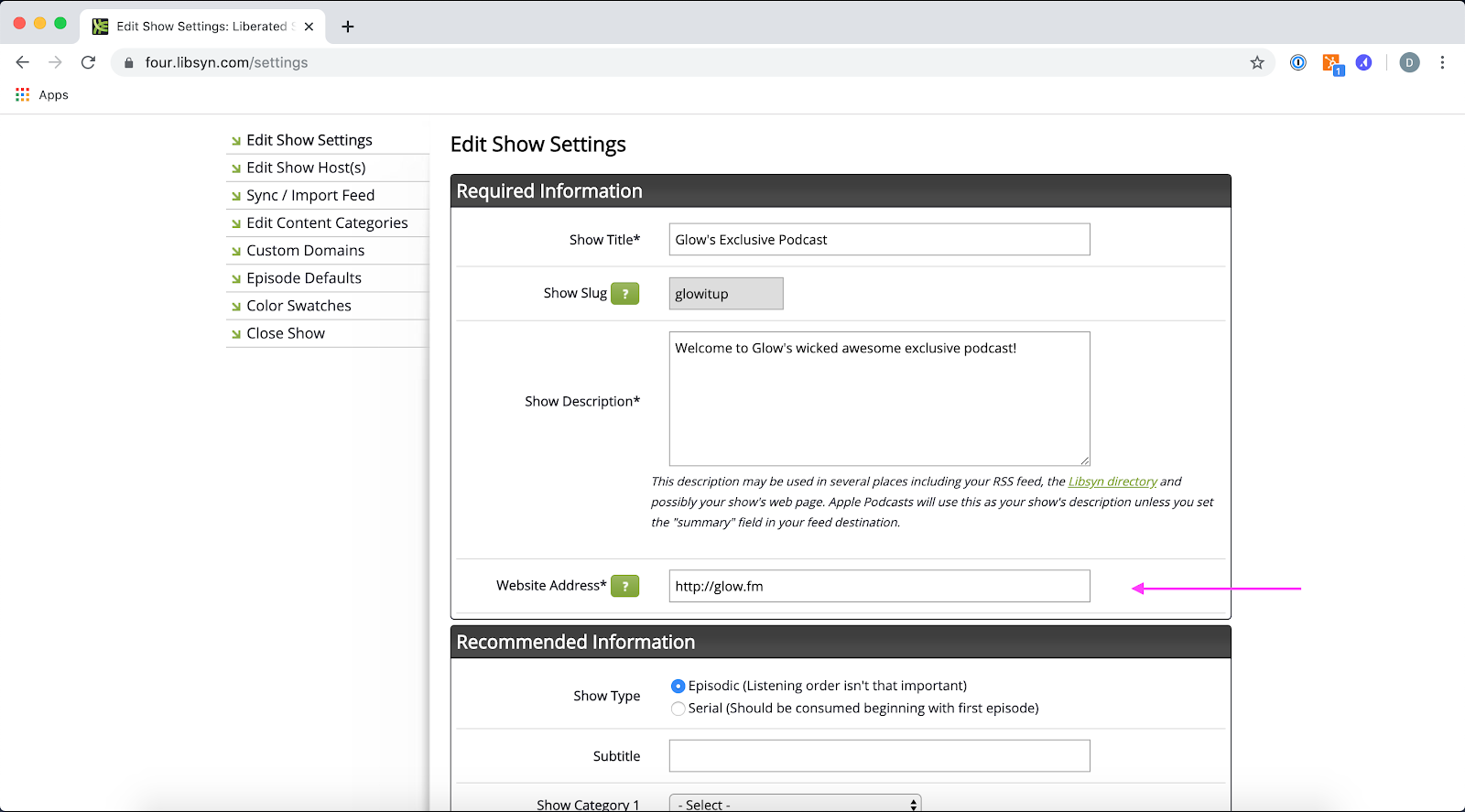Image resolution: width=1465 pixels, height=812 pixels.
Task: Open Edit Show Host(s) in sidebar
Action: click(x=306, y=168)
